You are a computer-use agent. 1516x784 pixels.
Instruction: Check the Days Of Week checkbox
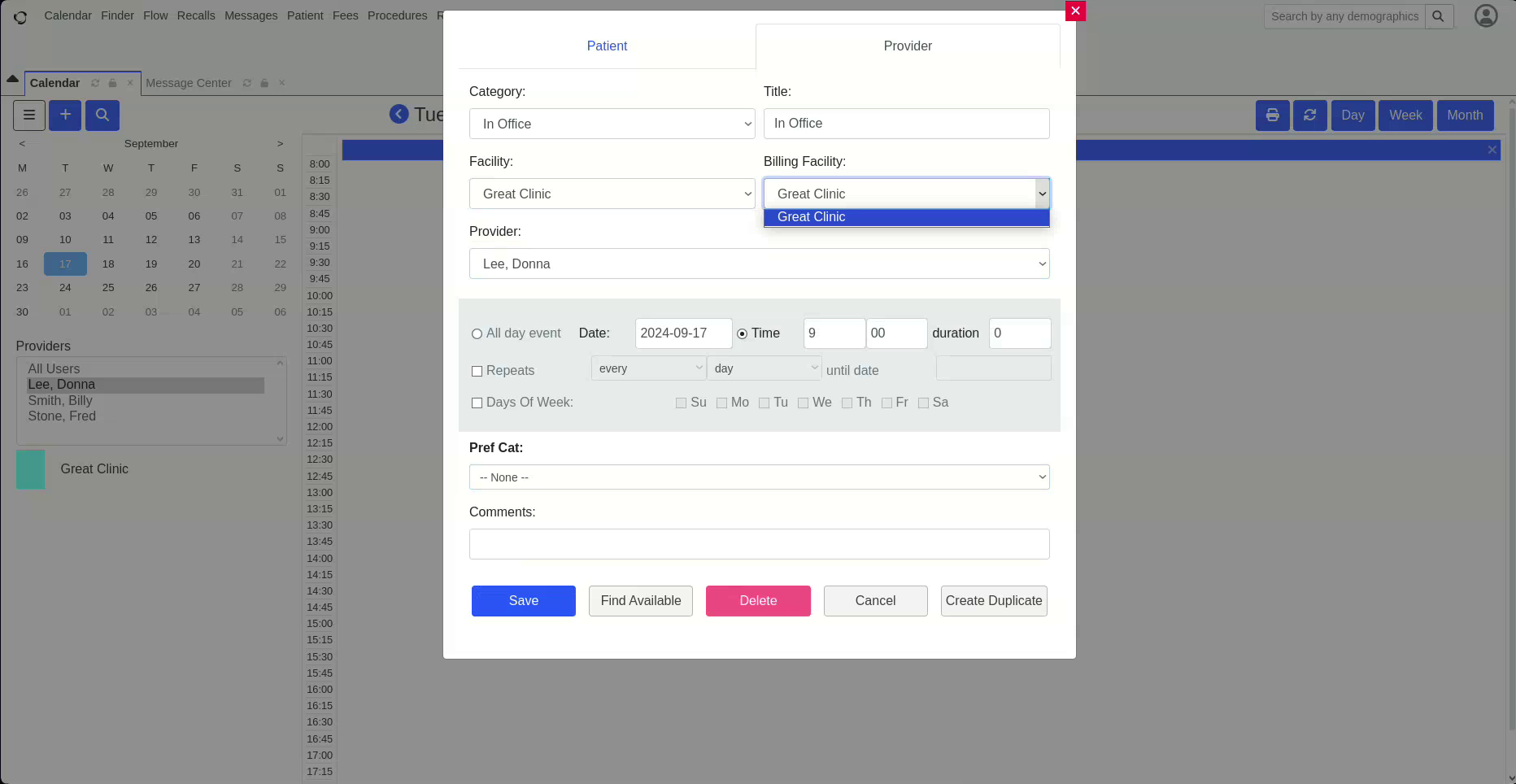click(477, 403)
